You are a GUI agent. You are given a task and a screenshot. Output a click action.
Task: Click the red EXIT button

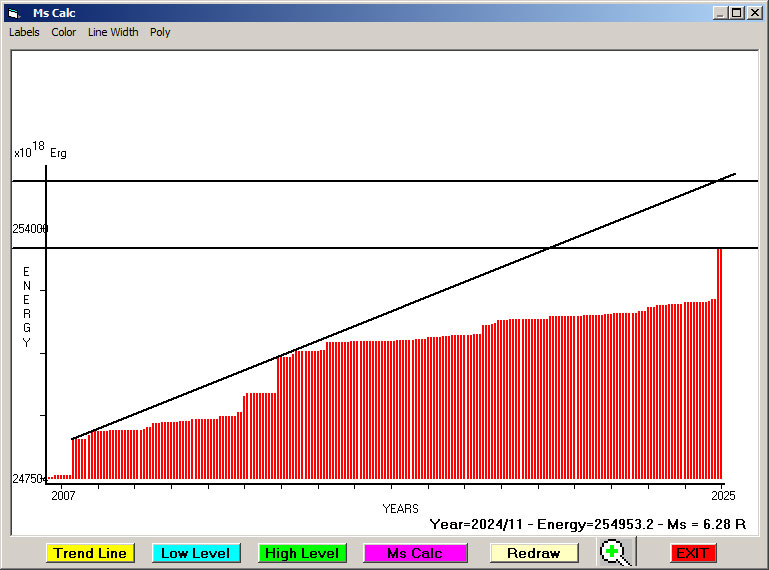coord(692,553)
